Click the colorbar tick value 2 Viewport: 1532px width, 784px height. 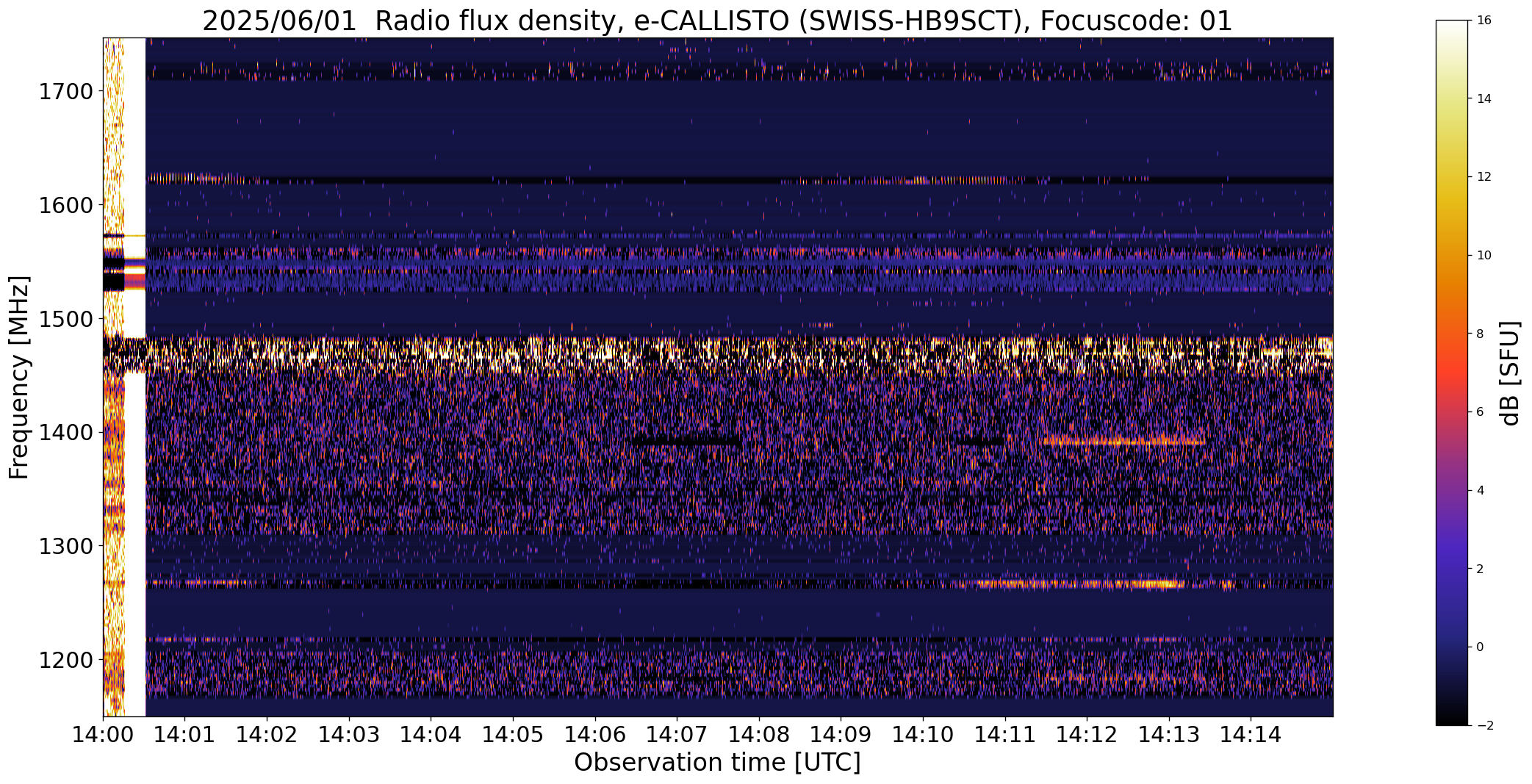click(1480, 569)
